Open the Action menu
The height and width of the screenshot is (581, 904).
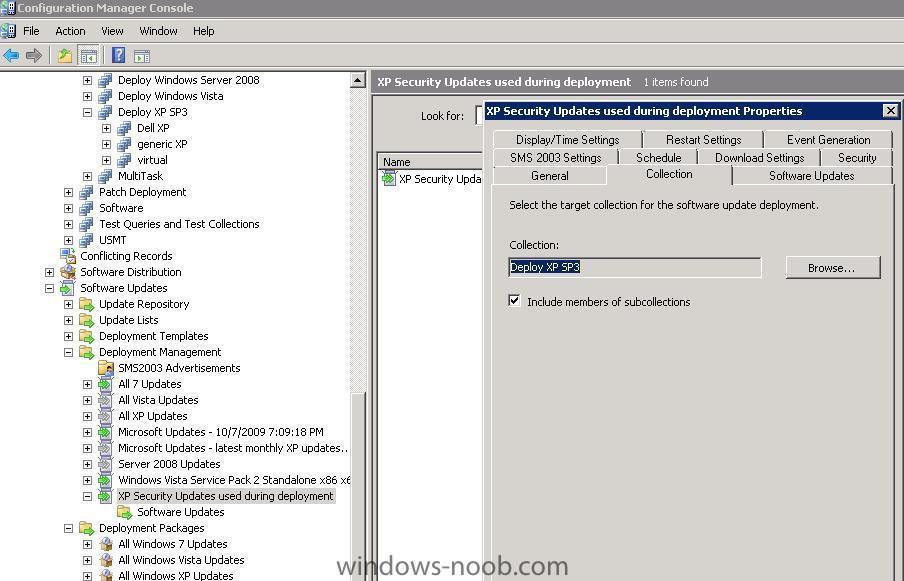tap(70, 31)
